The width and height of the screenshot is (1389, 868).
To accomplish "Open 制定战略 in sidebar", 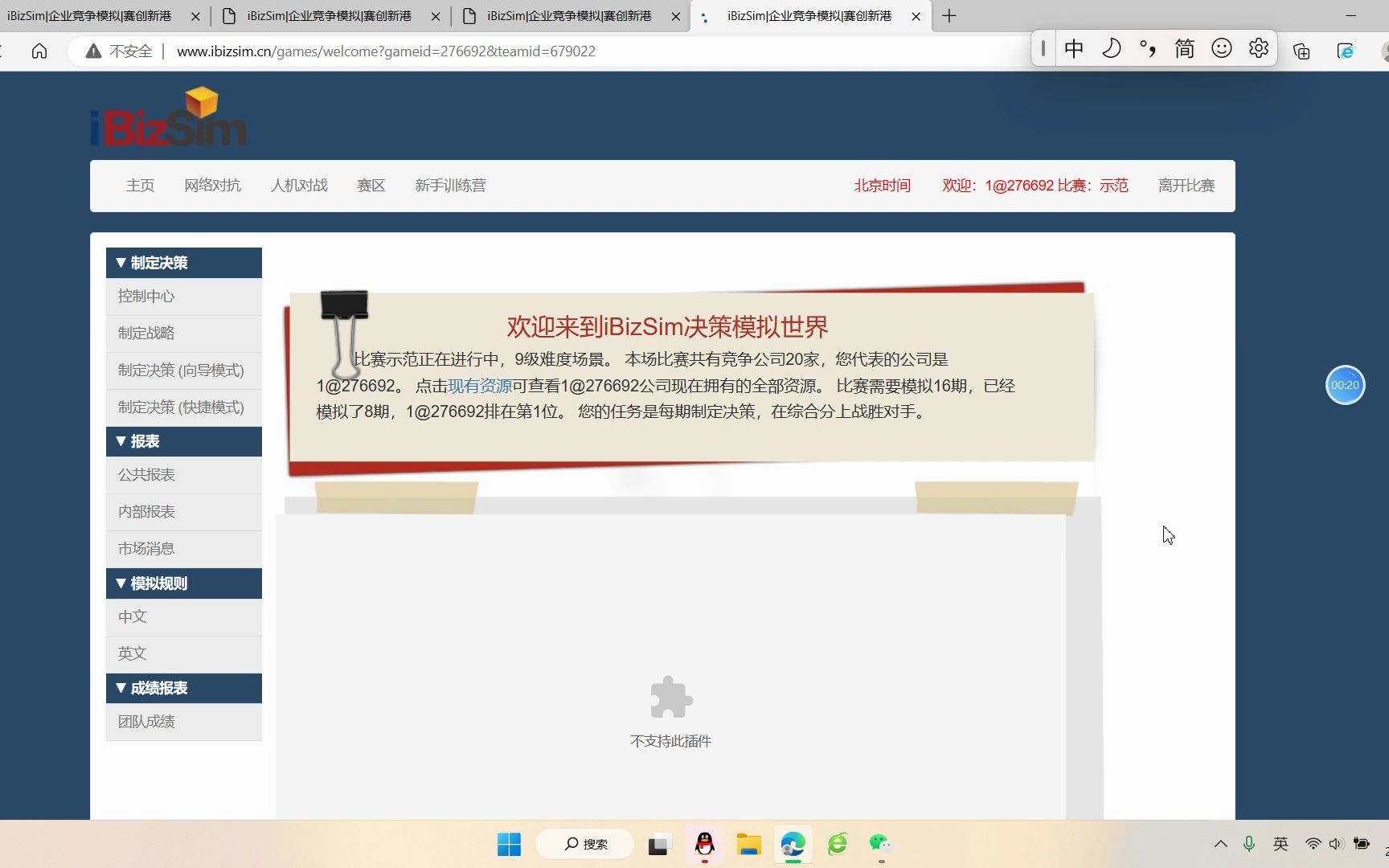I will click(x=184, y=334).
